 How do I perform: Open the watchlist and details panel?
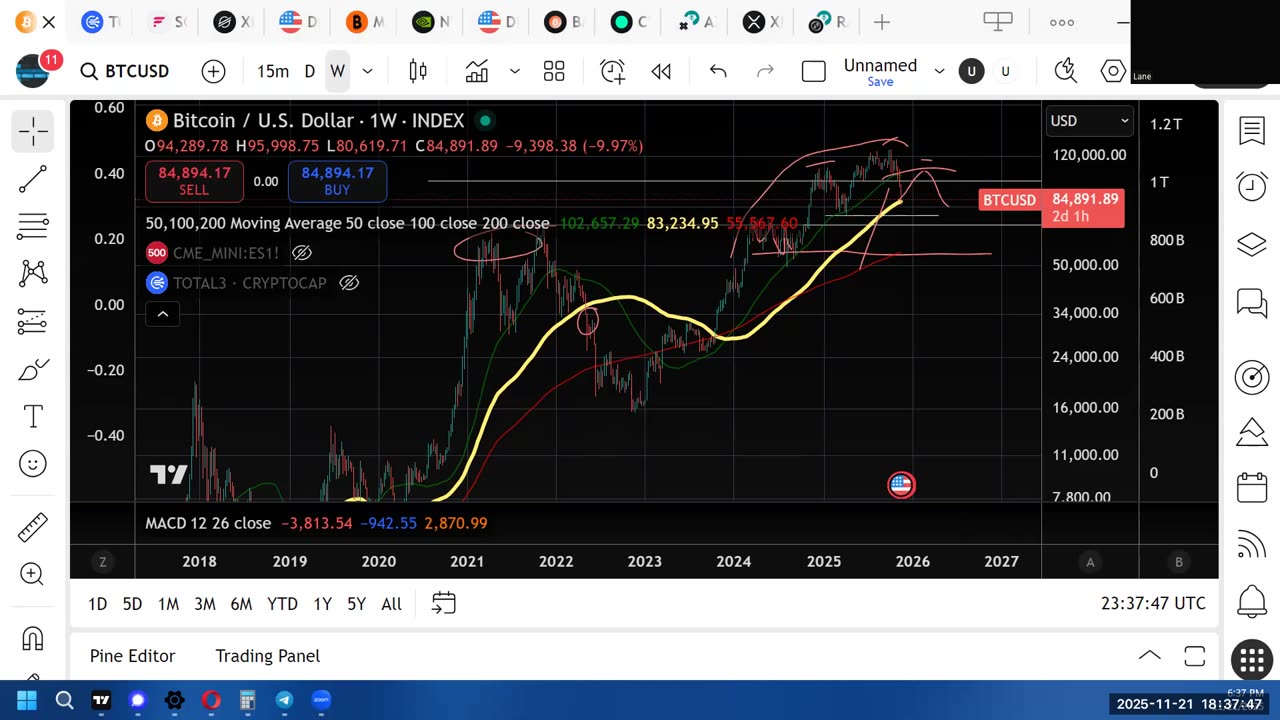(x=1252, y=130)
